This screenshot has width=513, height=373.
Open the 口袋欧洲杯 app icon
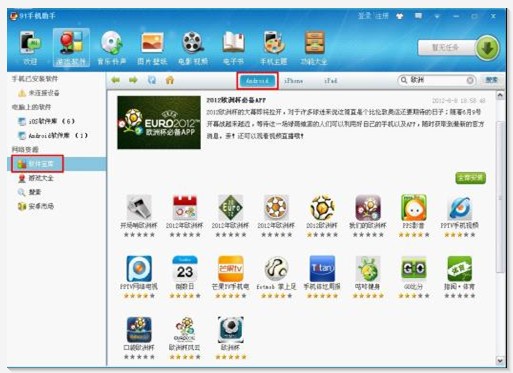pyautogui.click(x=139, y=330)
